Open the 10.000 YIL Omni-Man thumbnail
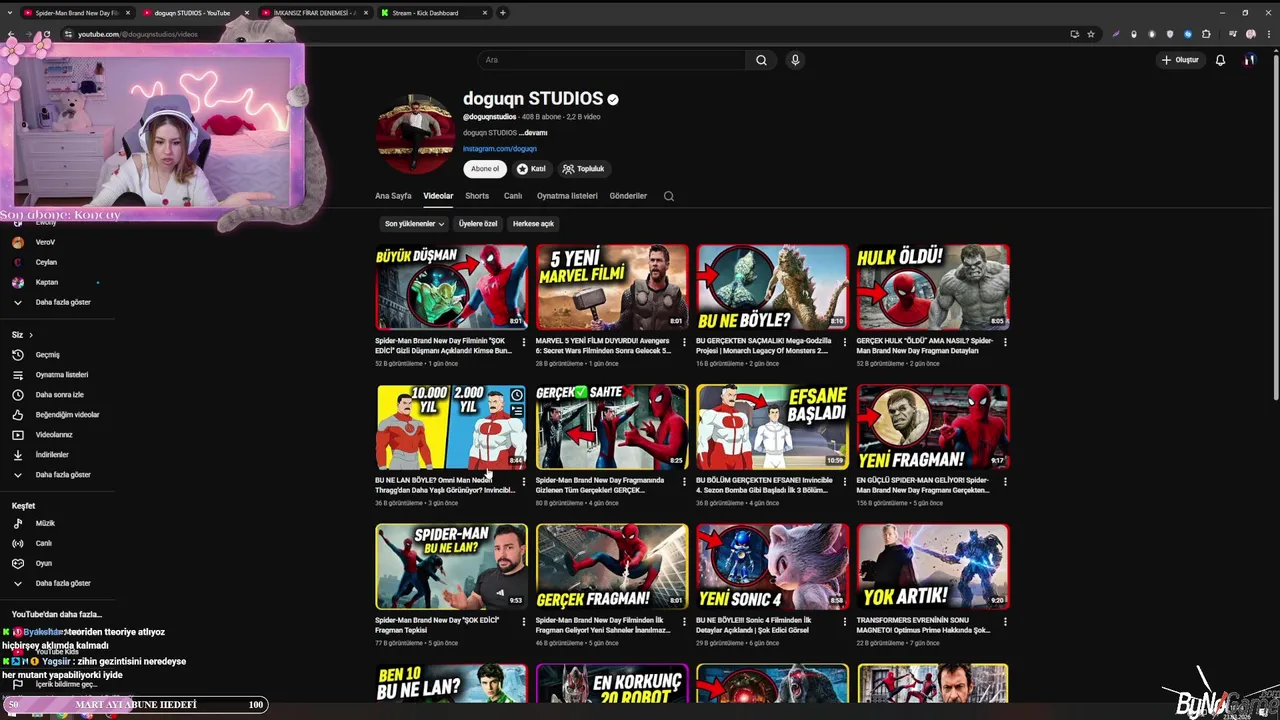 click(451, 427)
